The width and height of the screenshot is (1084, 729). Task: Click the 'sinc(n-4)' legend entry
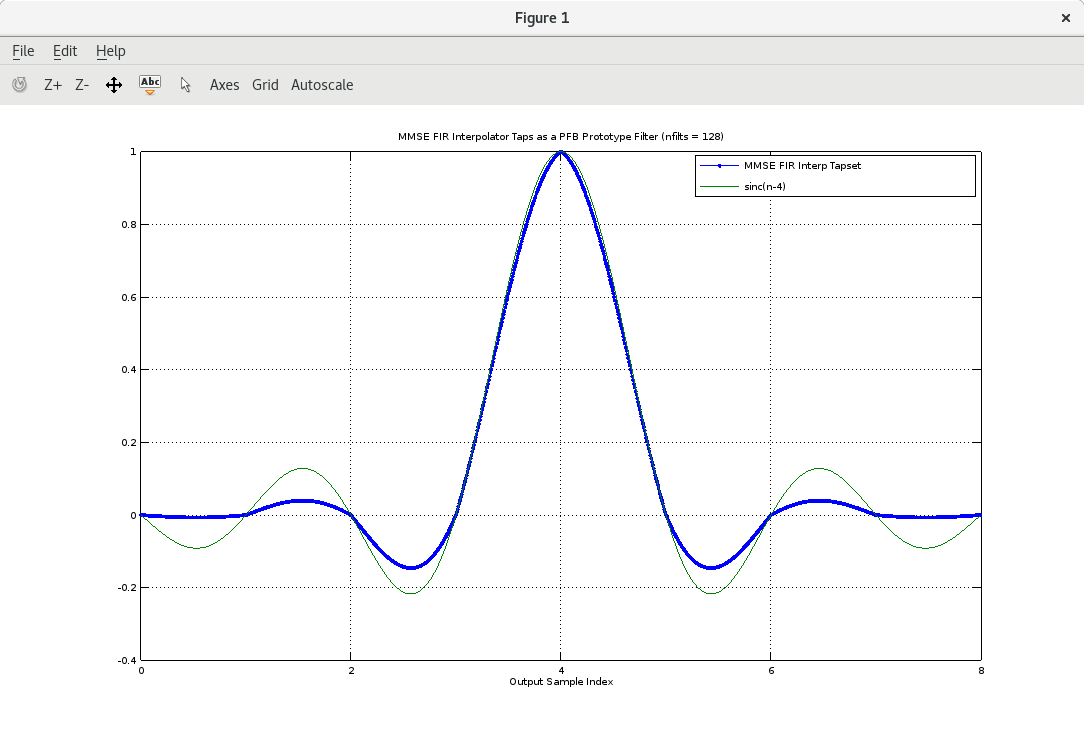tap(765, 187)
